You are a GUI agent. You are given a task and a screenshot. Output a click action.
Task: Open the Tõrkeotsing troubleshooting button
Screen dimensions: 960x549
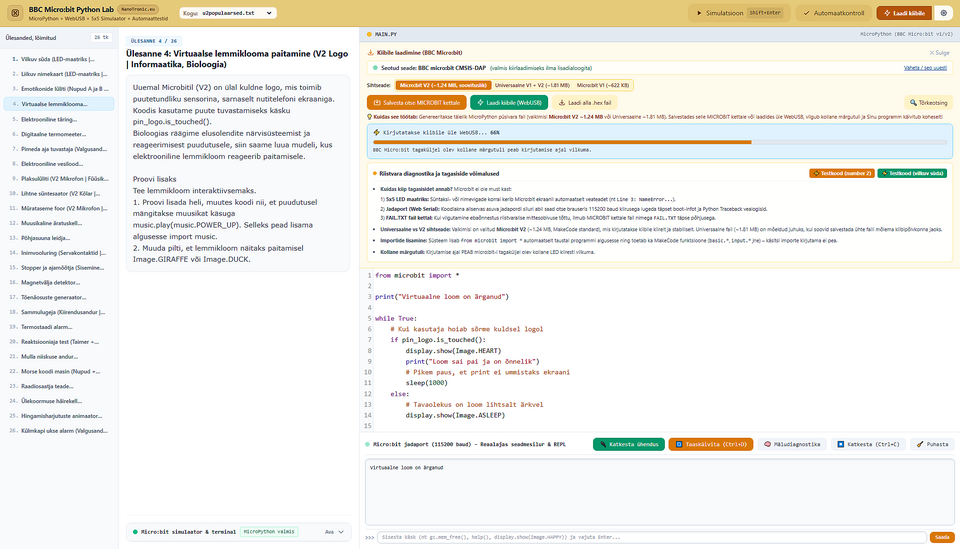pos(928,103)
